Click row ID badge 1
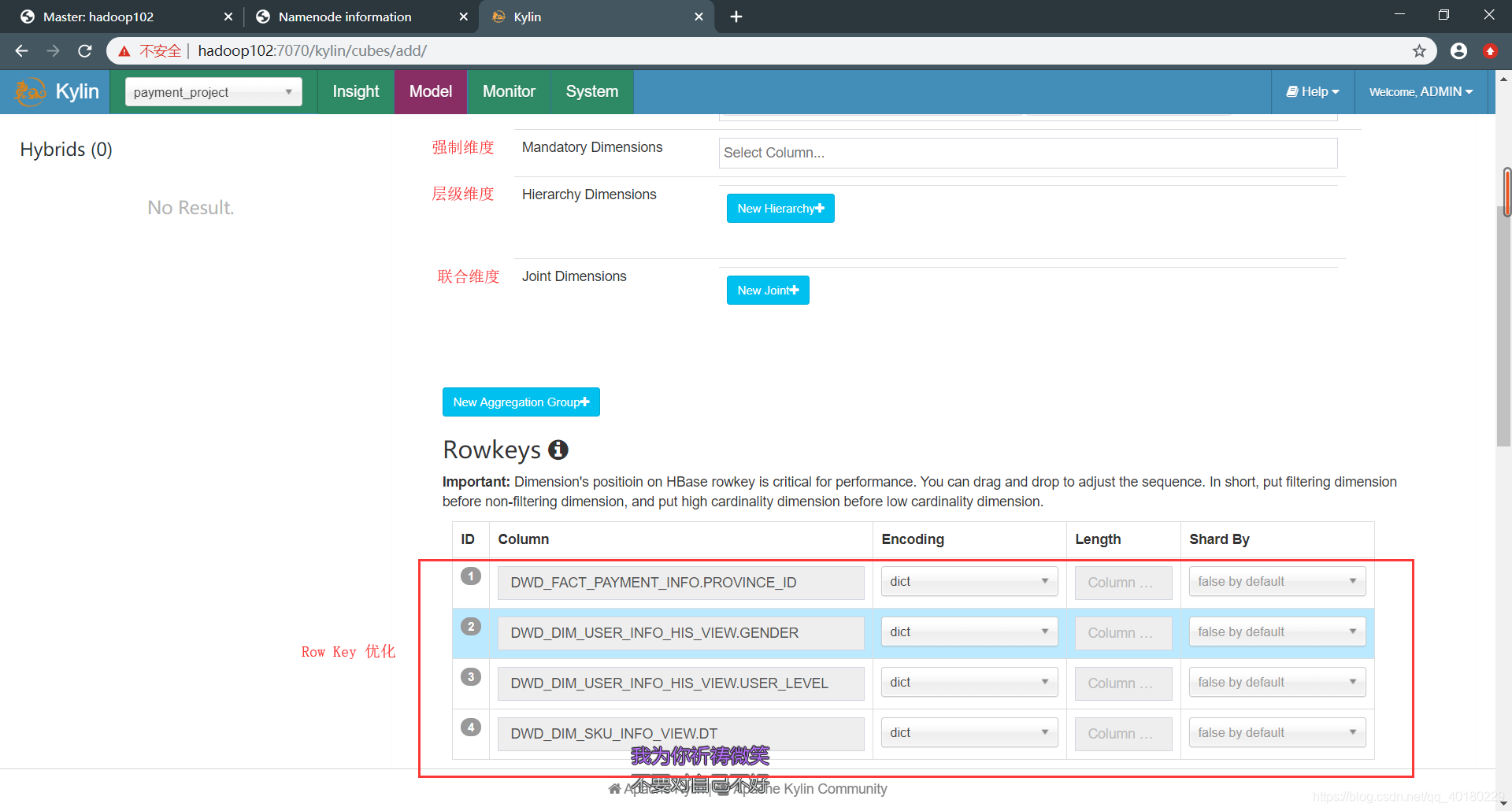The image size is (1512, 811). (471, 576)
